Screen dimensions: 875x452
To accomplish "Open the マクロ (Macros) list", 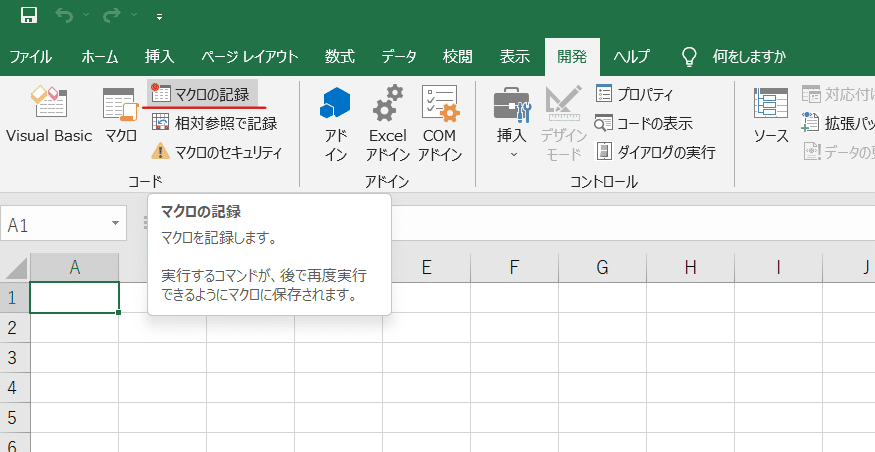I will 121,115.
